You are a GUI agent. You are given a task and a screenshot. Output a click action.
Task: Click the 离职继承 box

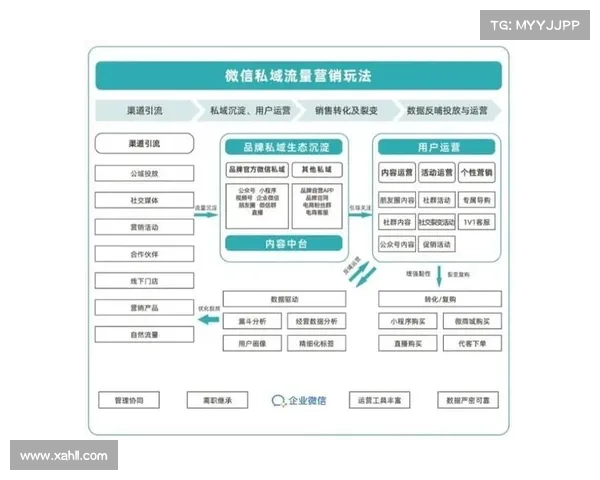[x=217, y=400]
